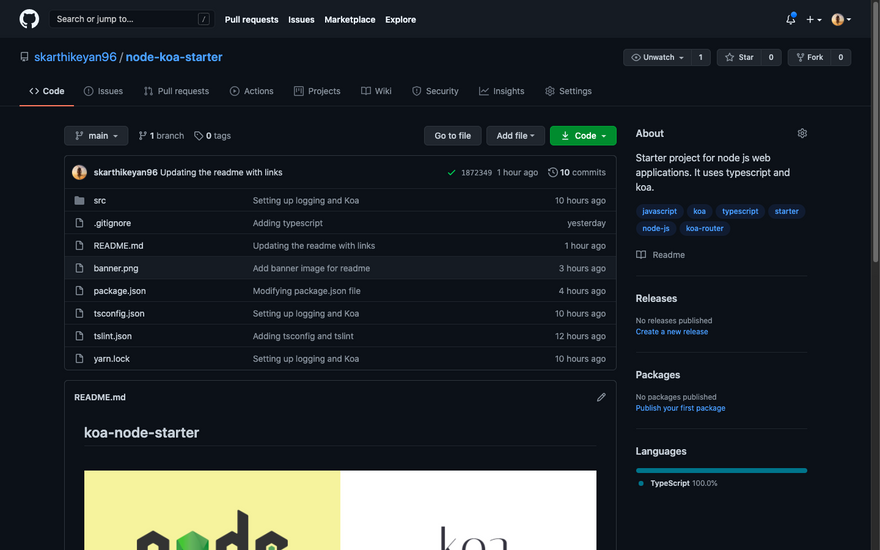Image resolution: width=880 pixels, height=550 pixels.
Task: Expand the main branch dropdown
Action: point(96,136)
